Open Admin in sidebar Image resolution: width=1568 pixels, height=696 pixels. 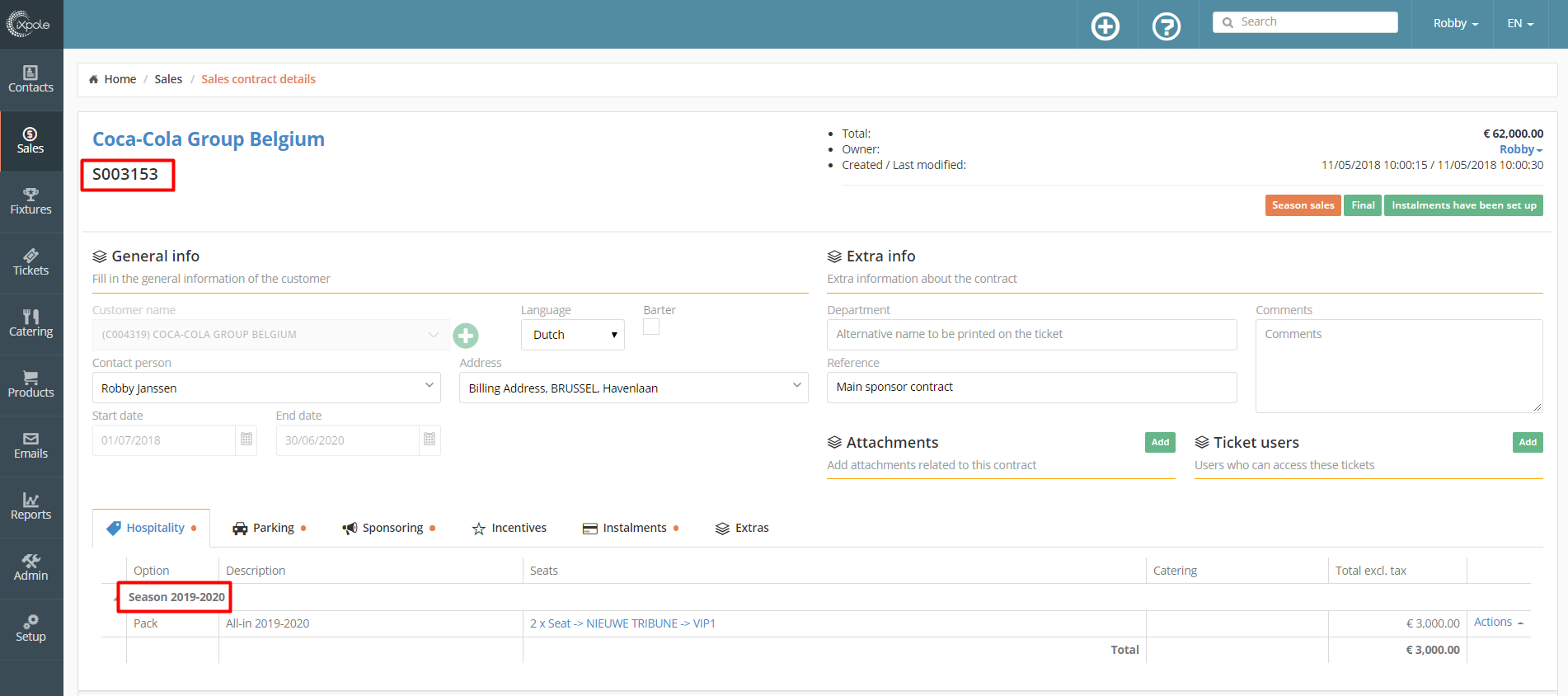[31, 568]
